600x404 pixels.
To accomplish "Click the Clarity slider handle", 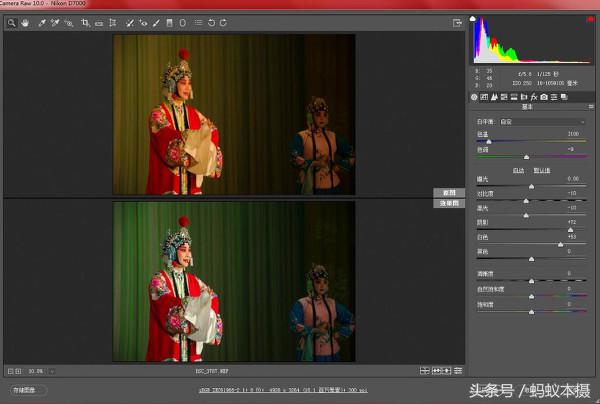I will [x=532, y=281].
